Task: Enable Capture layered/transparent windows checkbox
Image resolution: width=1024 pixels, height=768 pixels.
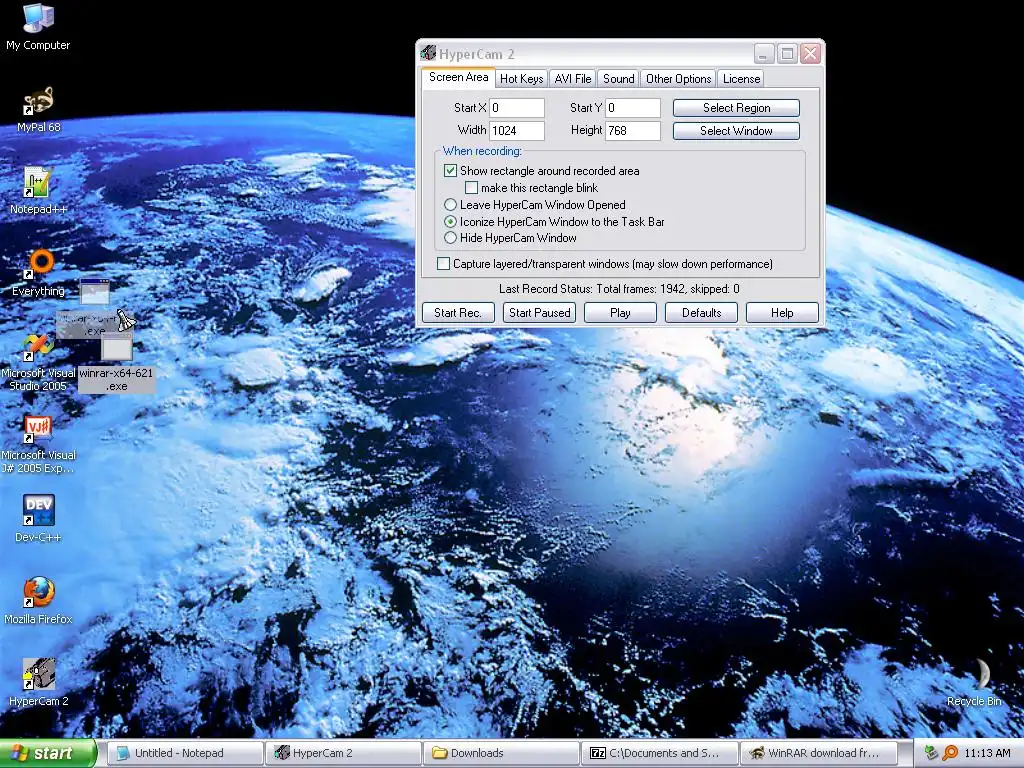Action: click(443, 264)
